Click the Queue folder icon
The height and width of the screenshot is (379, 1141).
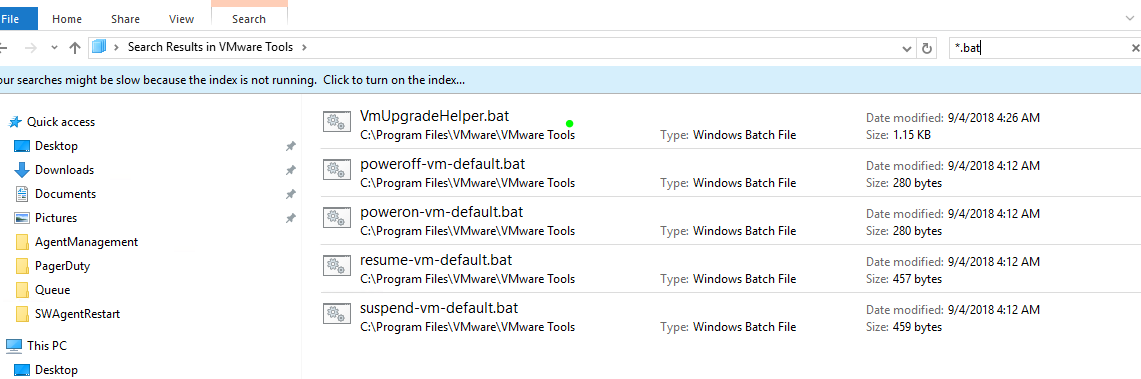point(22,290)
